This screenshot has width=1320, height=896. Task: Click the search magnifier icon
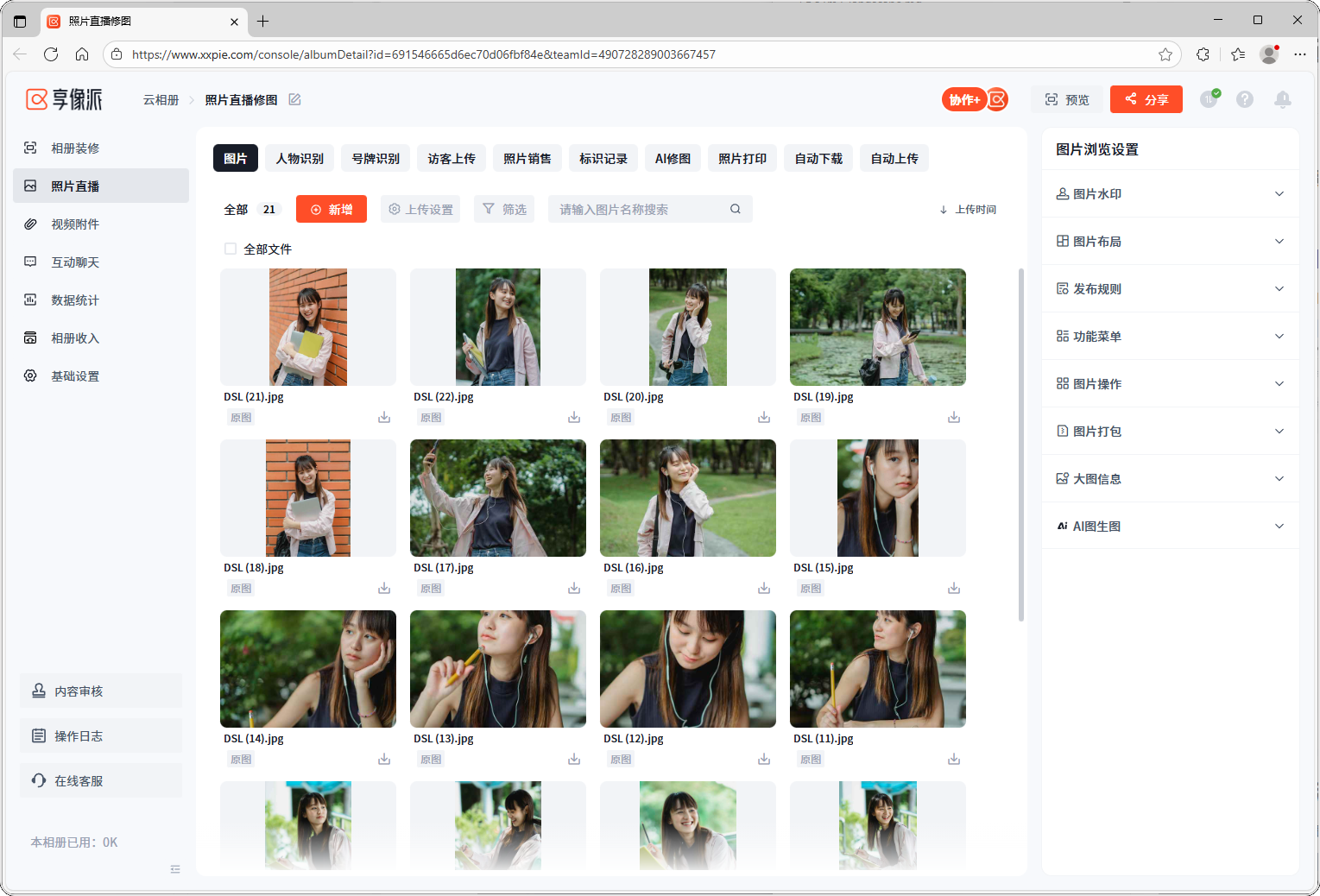pos(736,210)
